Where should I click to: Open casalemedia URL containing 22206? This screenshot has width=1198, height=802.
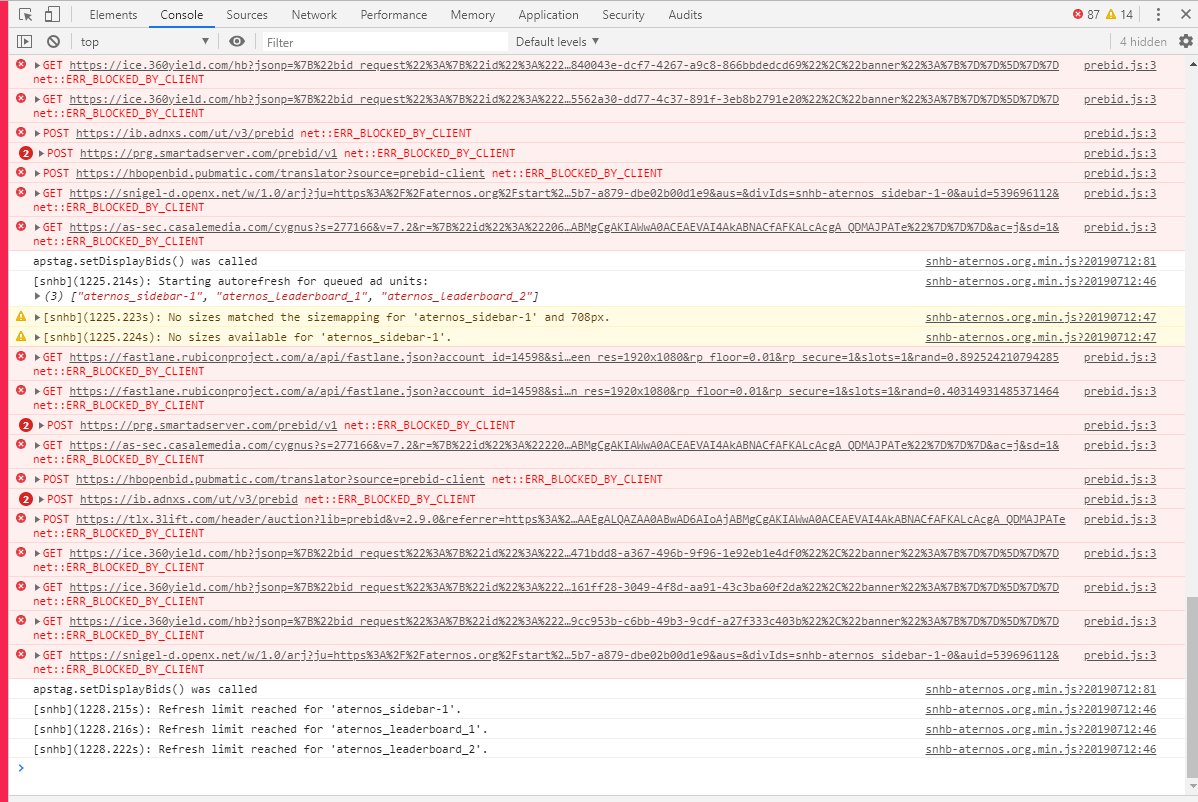[564, 227]
